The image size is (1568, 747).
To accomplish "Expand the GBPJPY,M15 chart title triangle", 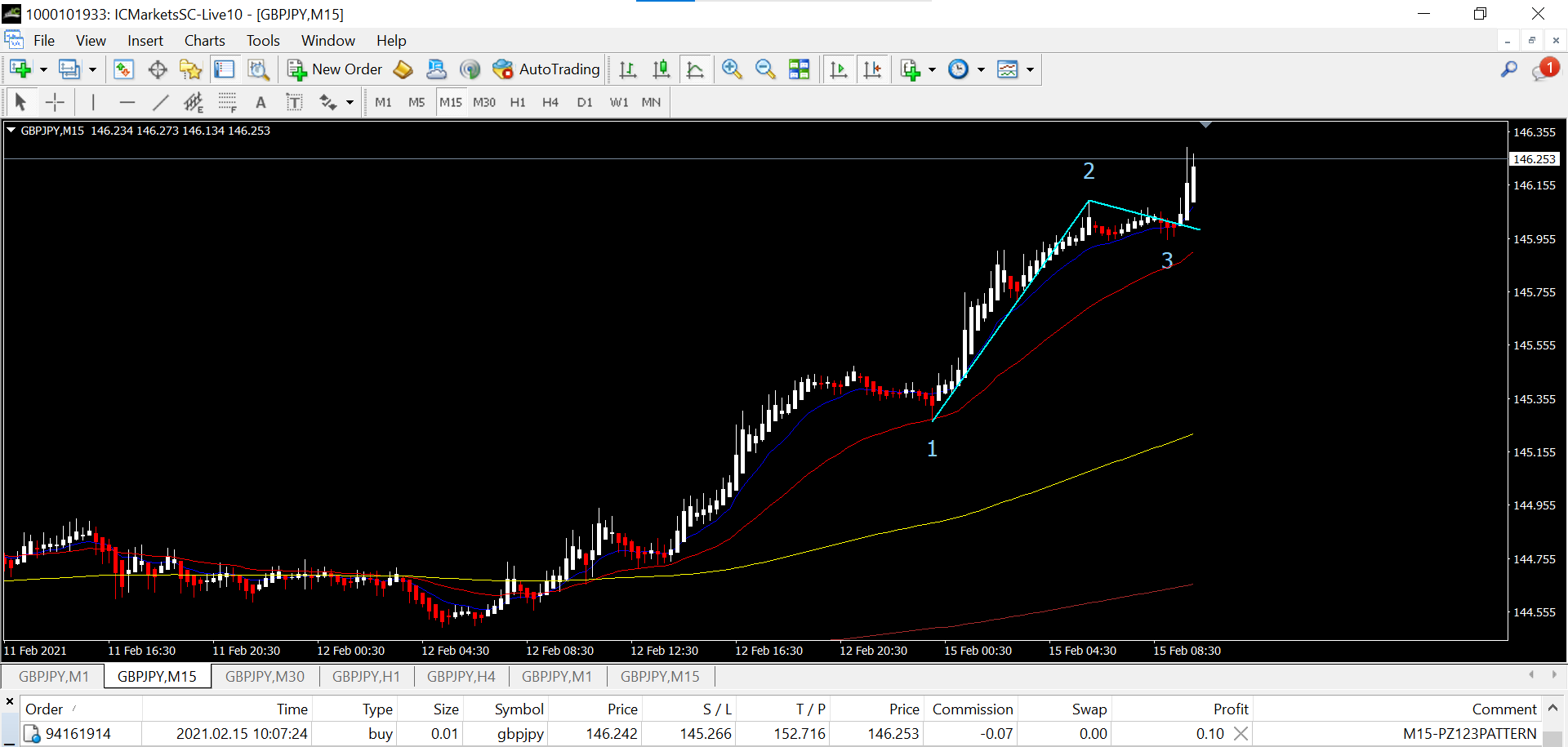I will (11, 130).
